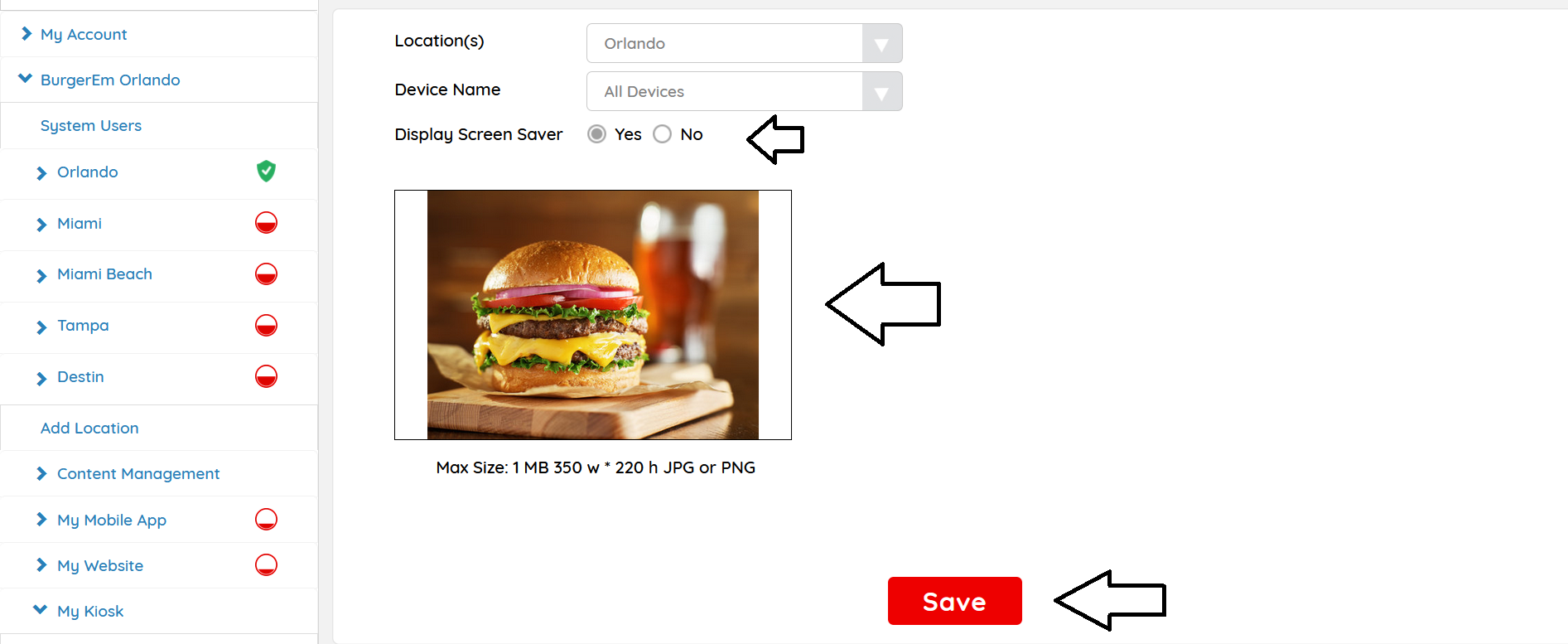Select Yes for Display Screen Saver
1568x644 pixels.
click(x=596, y=133)
